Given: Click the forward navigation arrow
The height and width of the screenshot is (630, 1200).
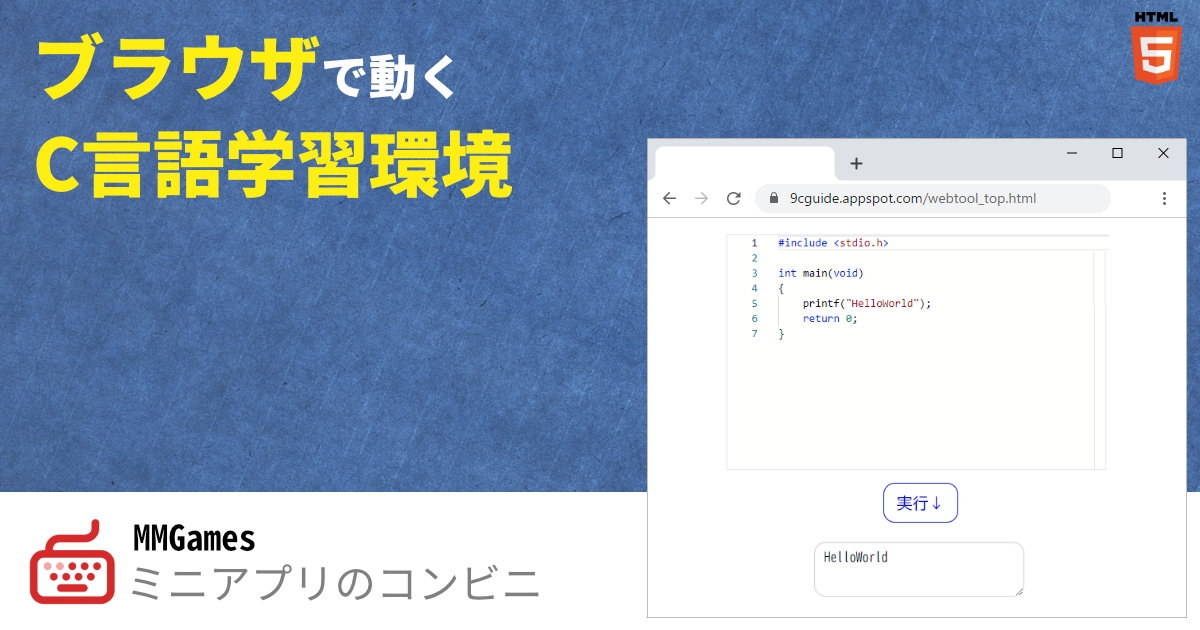Looking at the screenshot, I should [701, 198].
